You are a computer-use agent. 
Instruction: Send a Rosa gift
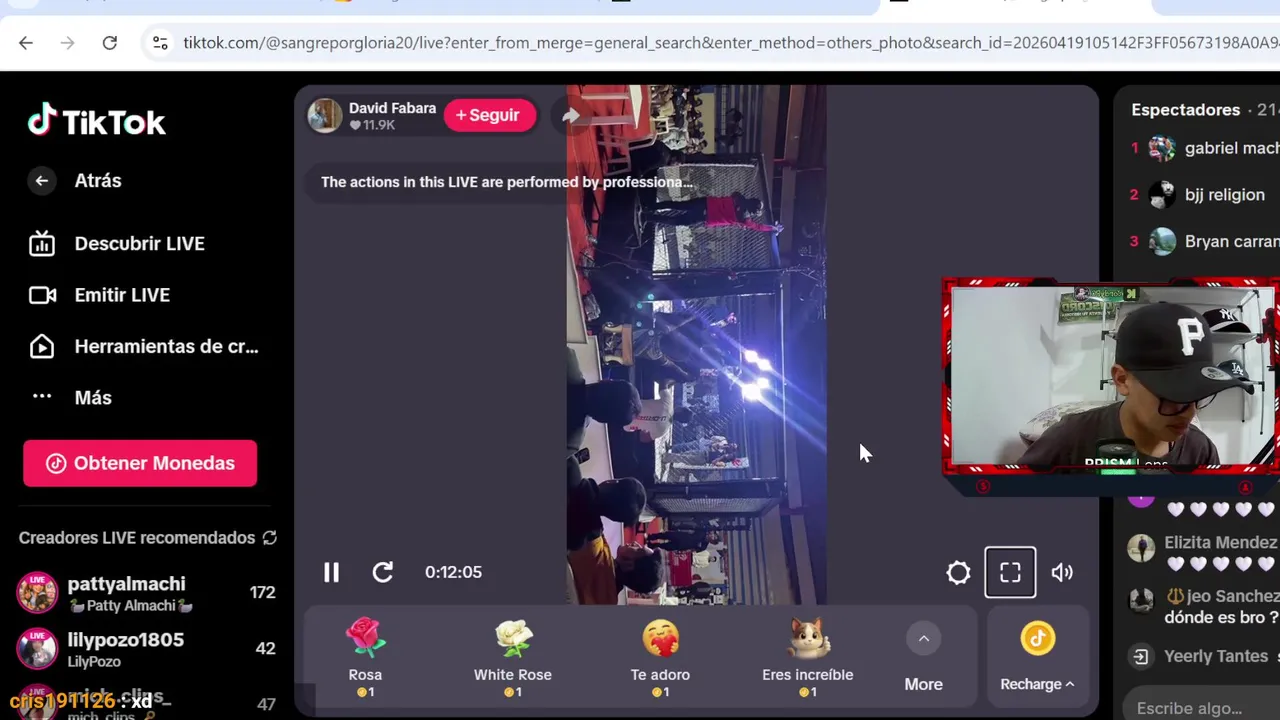[x=365, y=657]
